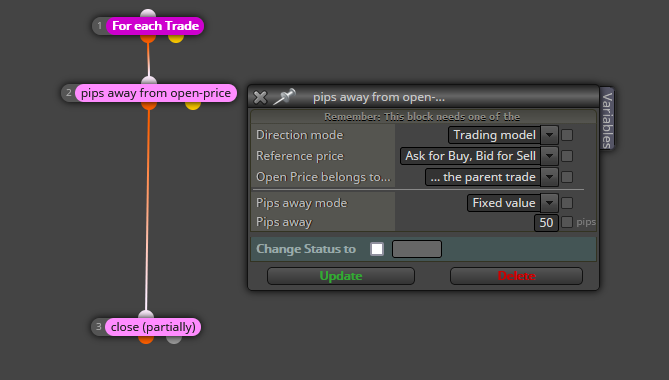Select the Trading model combo box
Image resolution: width=669 pixels, height=380 pixels.
coord(494,135)
